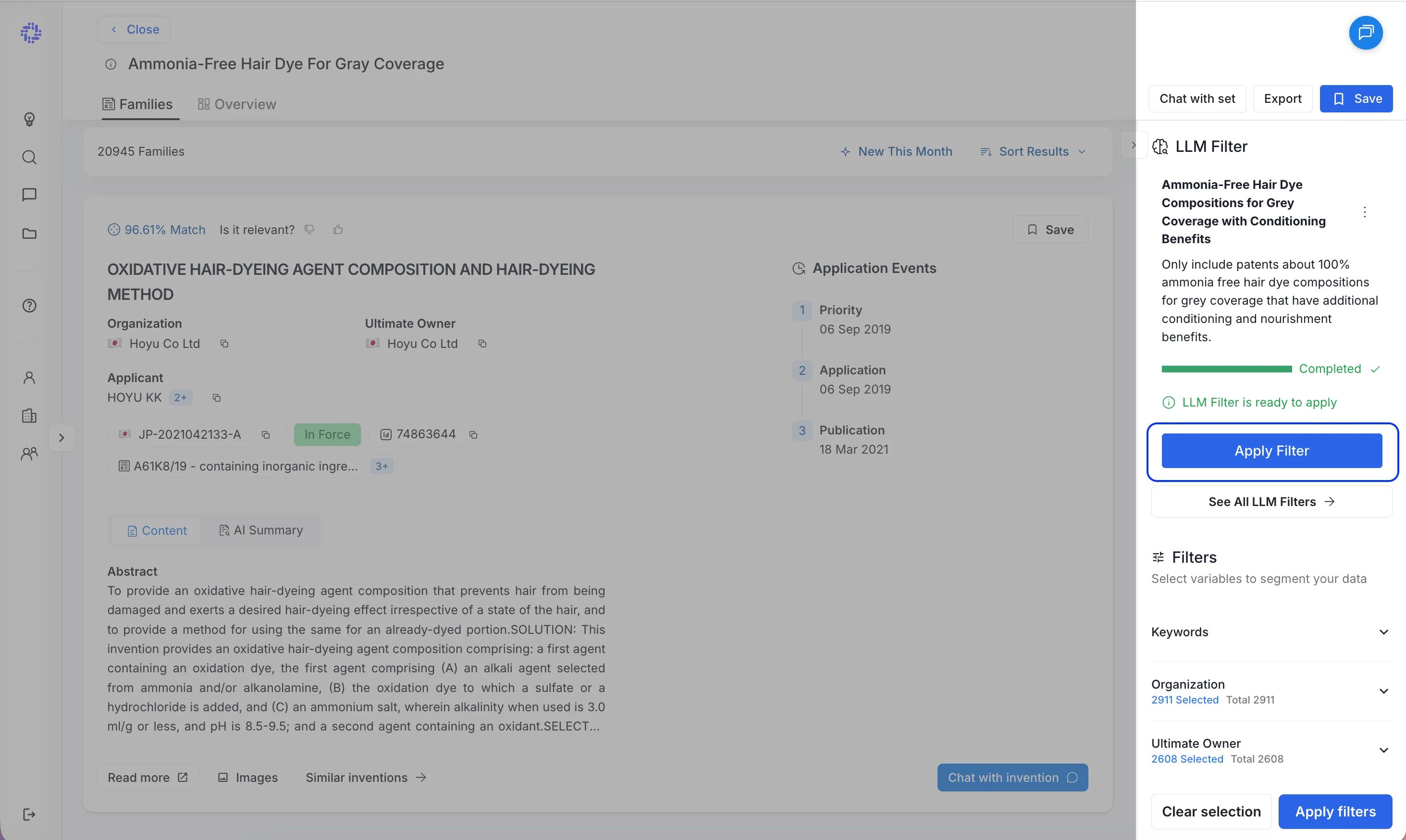Open Similar inventions link
The width and height of the screenshot is (1406, 840).
(366, 777)
